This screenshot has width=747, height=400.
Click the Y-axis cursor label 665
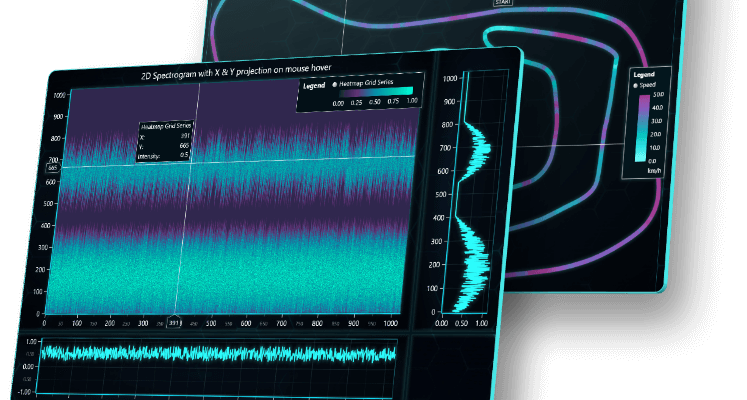(x=52, y=167)
